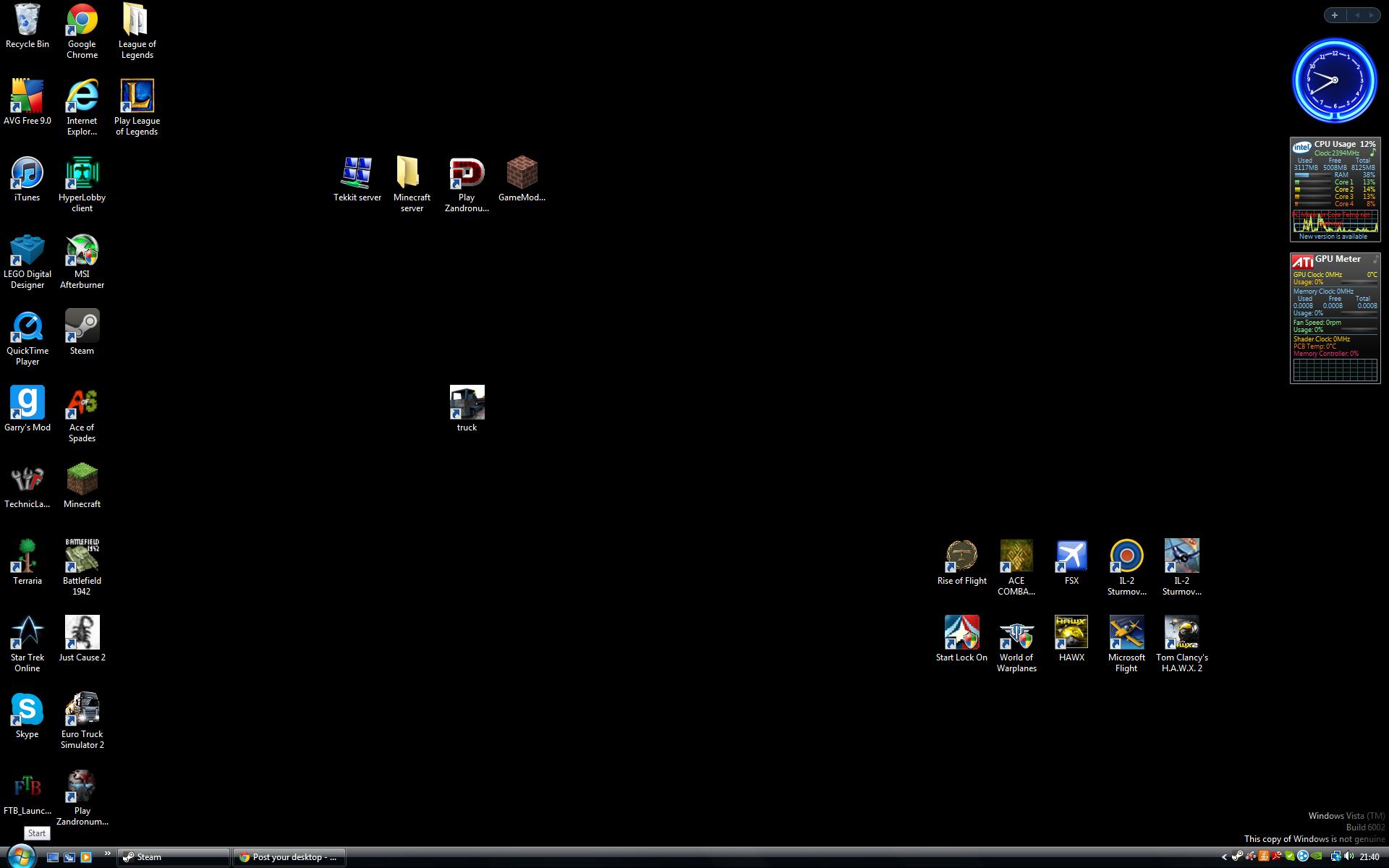Click the ATI GPU Meter gadget
Viewport: 1389px width, 868px height.
pos(1335,318)
